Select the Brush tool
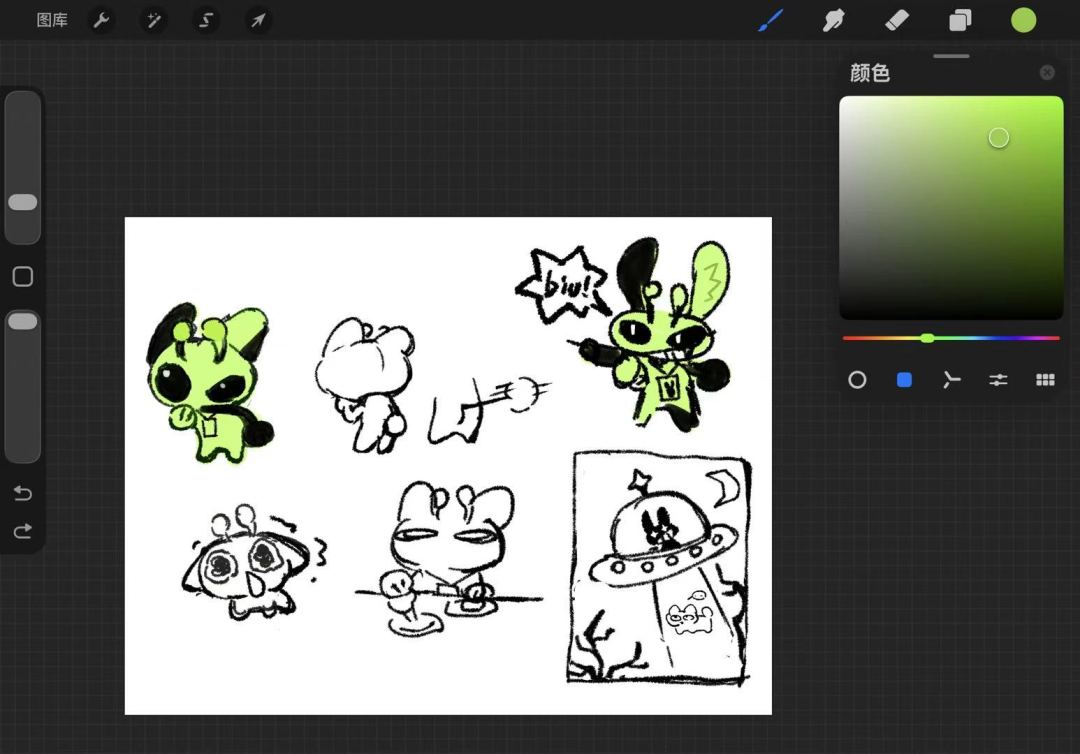The width and height of the screenshot is (1080, 754). [x=771, y=20]
